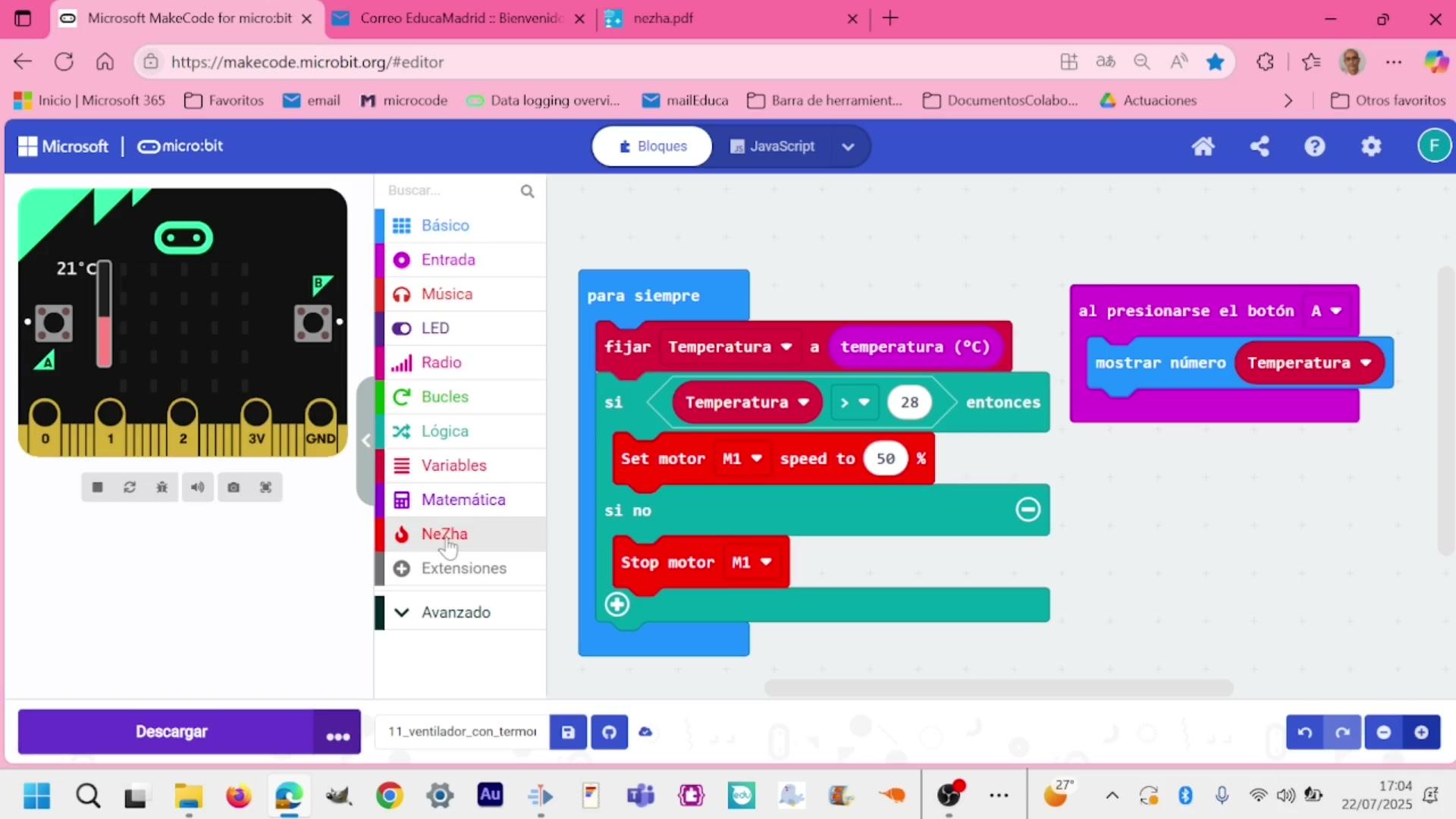1456x819 pixels.
Task: Open the NeZha blocks category
Action: 444,534
